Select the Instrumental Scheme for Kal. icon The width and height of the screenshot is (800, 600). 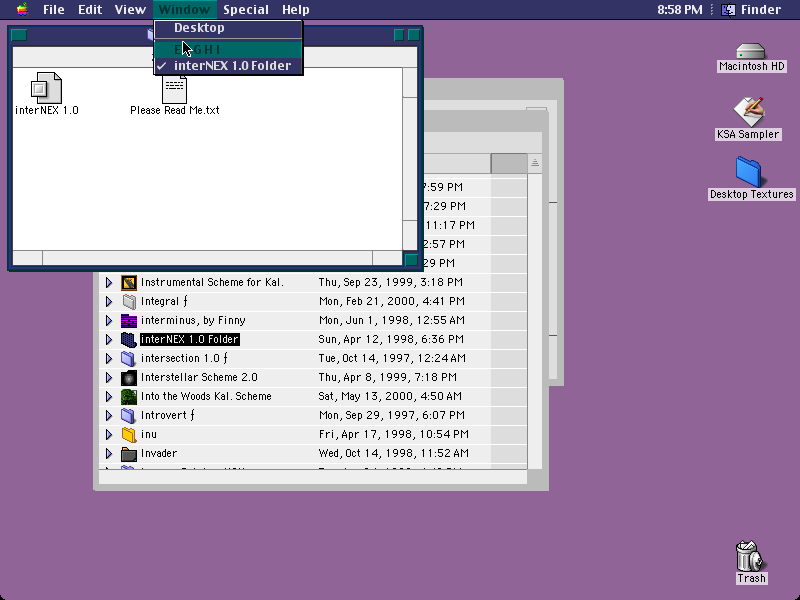(x=129, y=282)
